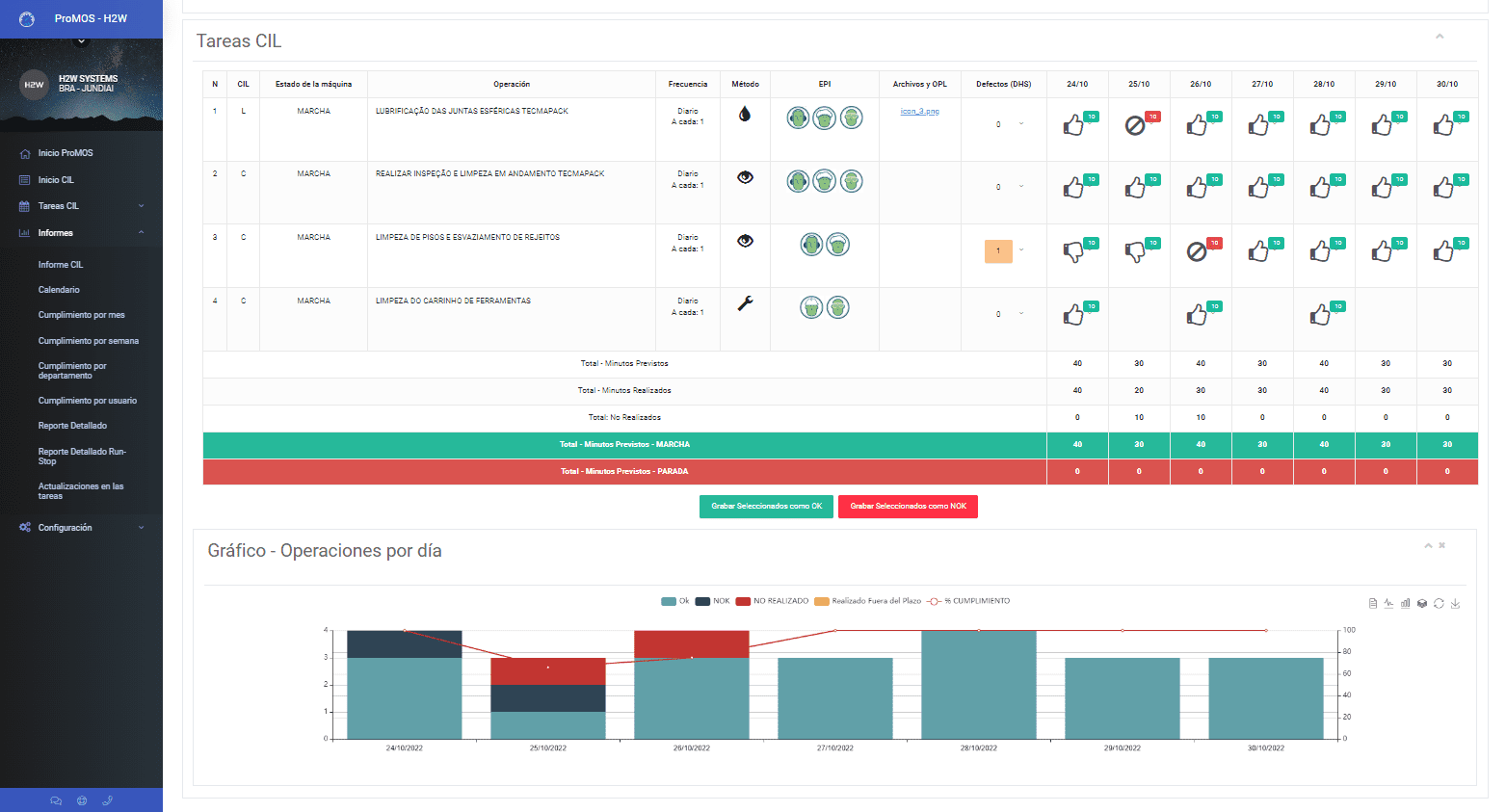Click thumbs-up for carrinho de ferramentas on 28/10
Viewport: 1506px width, 812px height.
pyautogui.click(x=1320, y=315)
